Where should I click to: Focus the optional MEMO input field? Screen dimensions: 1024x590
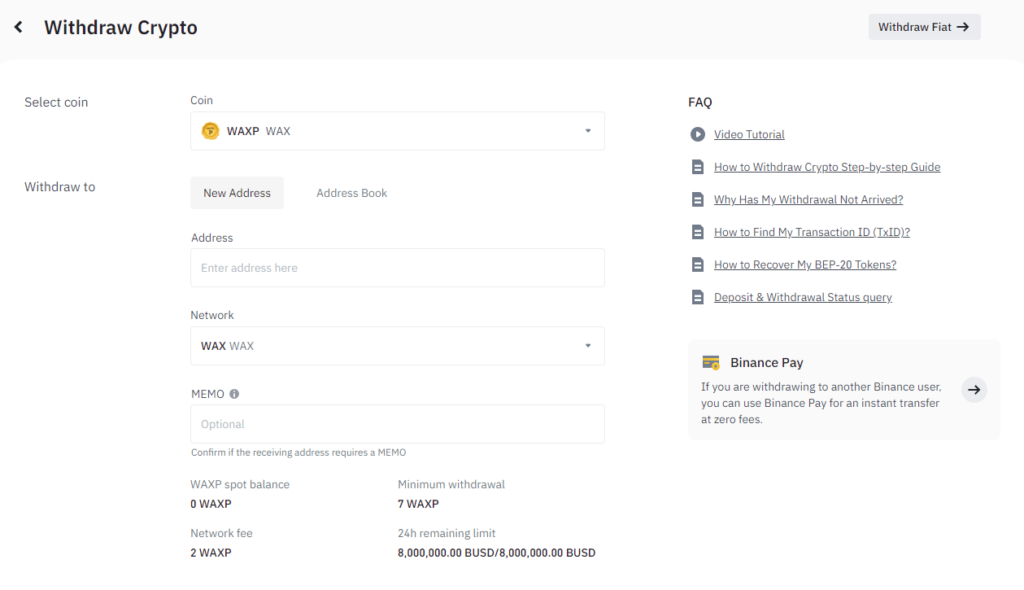tap(397, 424)
